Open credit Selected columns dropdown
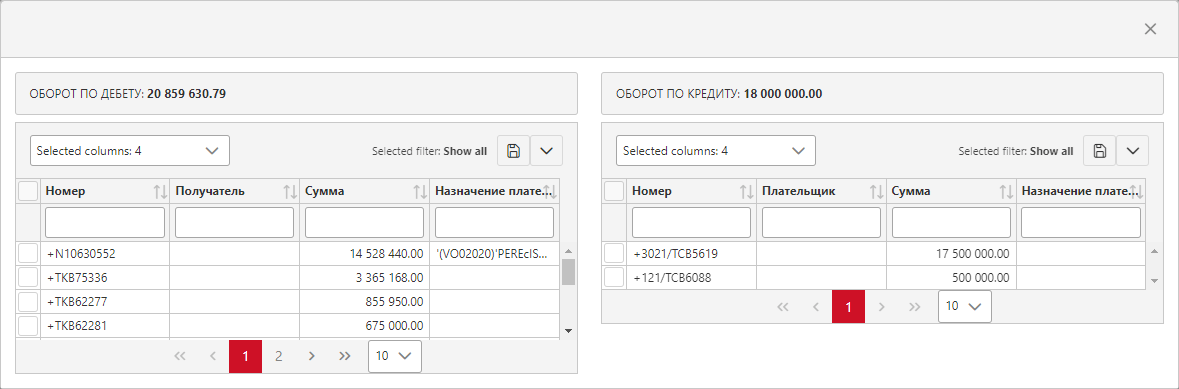1179x389 pixels. tap(716, 150)
